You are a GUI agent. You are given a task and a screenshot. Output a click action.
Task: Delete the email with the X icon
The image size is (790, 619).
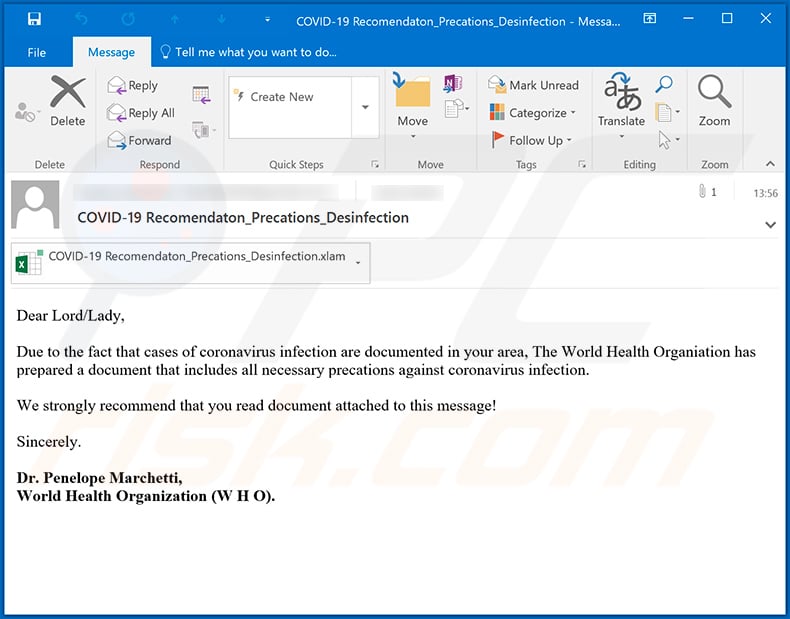pos(68,100)
